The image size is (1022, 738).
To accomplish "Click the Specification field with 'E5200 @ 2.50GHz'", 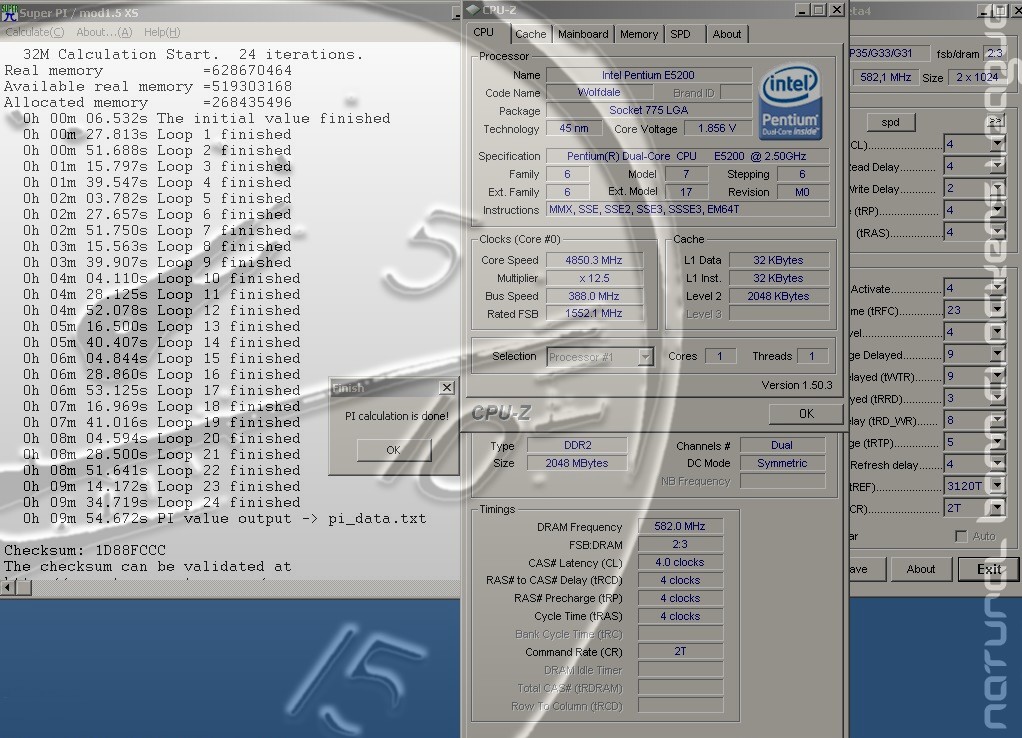I will pos(687,156).
